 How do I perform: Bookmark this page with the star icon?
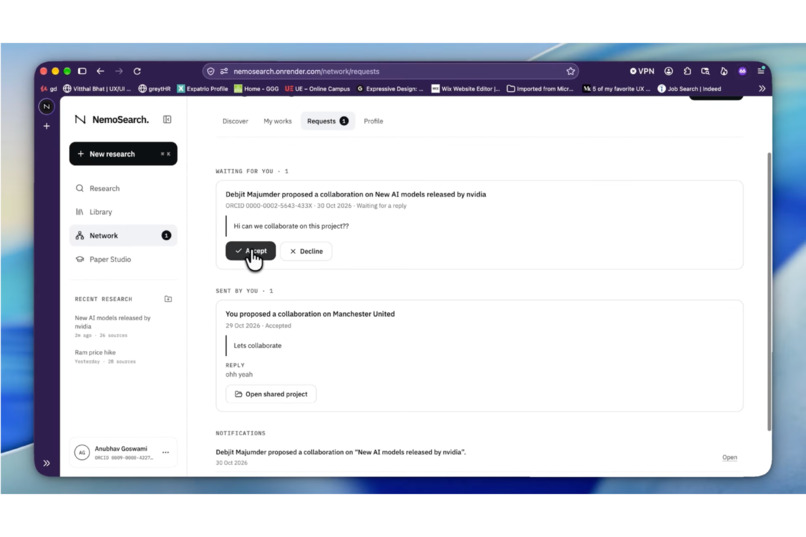click(570, 71)
